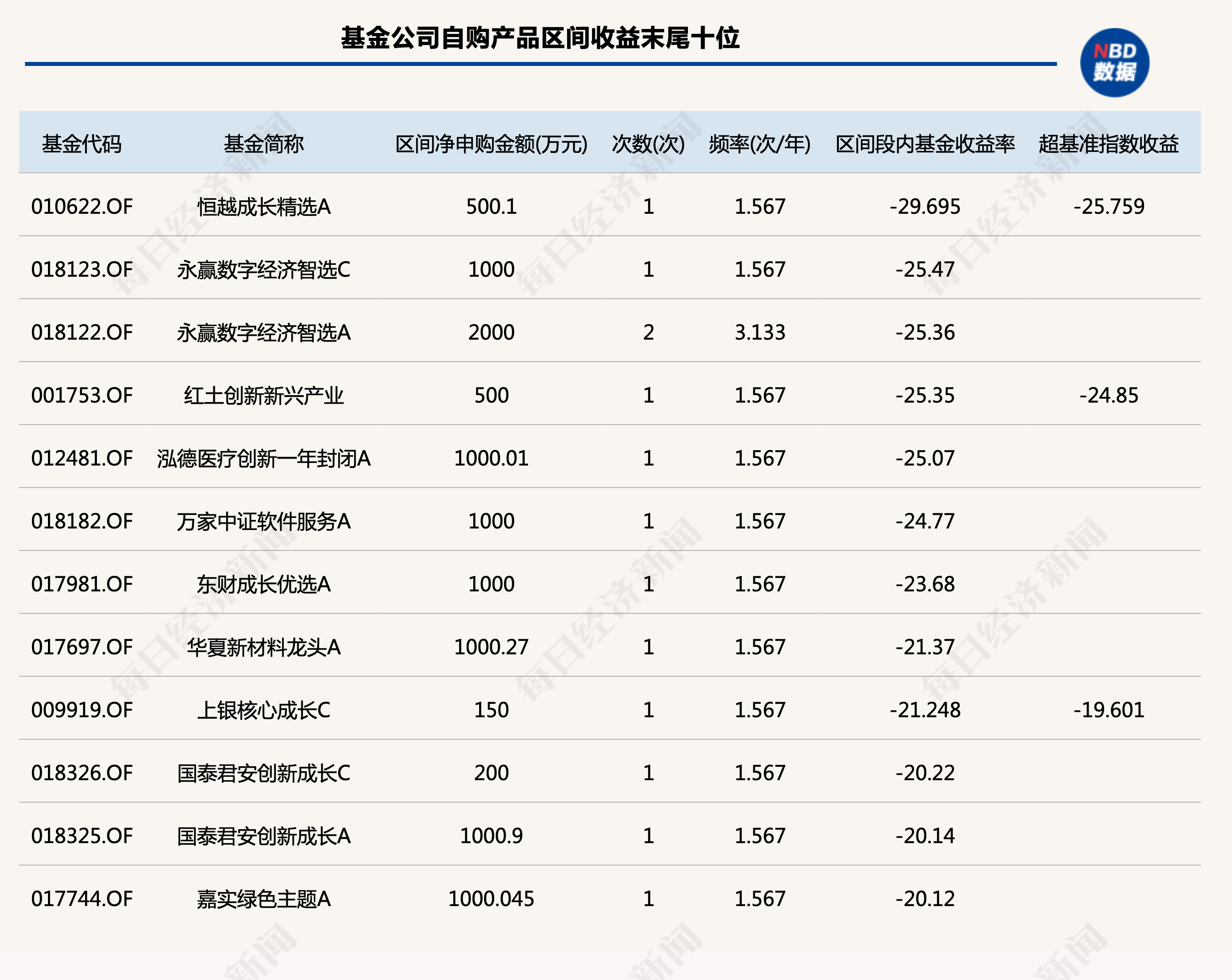Click fund name 万家中证软件服务A
This screenshot has width=1232, height=980.
263,521
